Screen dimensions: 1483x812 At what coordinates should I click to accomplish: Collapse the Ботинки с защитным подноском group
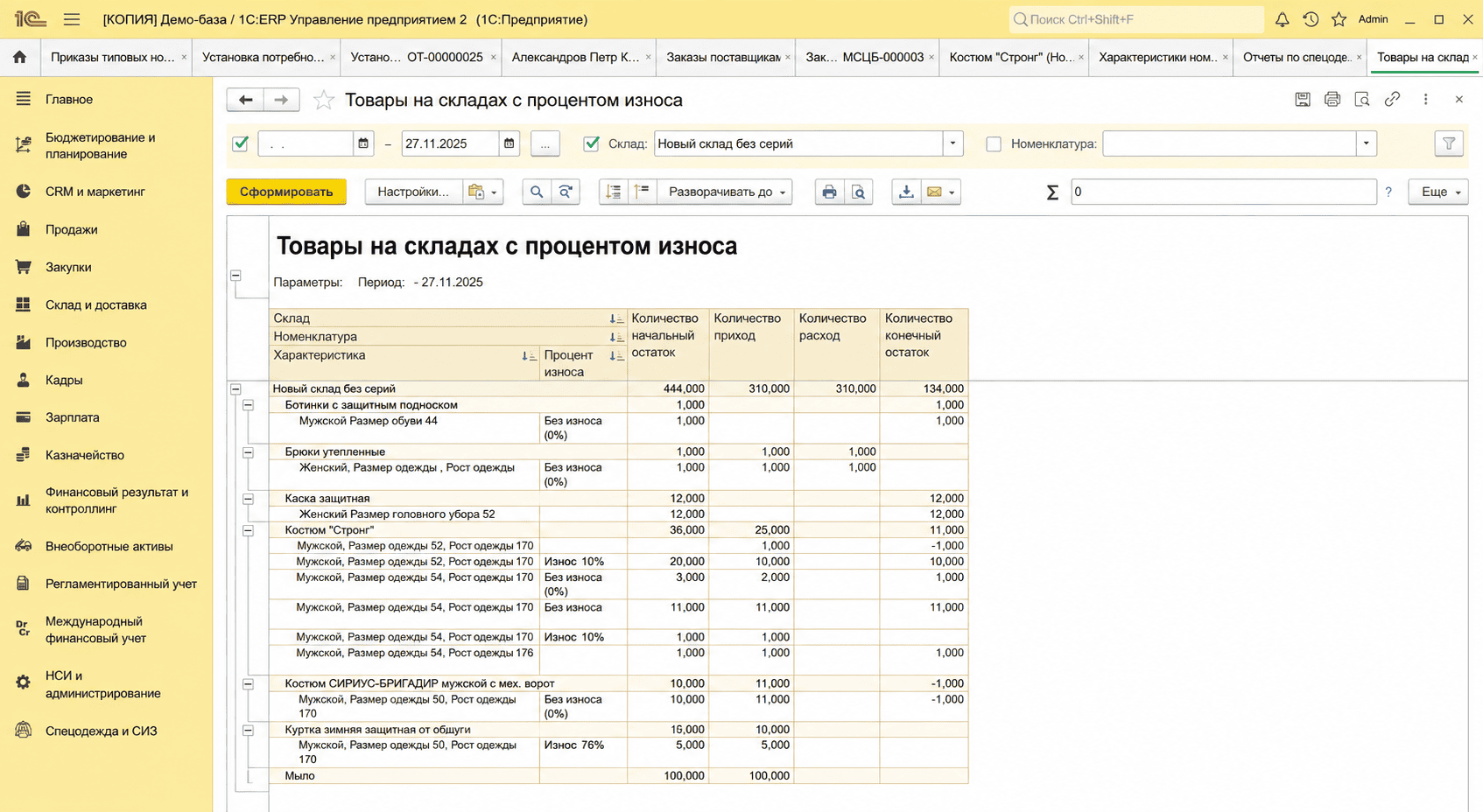pyautogui.click(x=249, y=405)
